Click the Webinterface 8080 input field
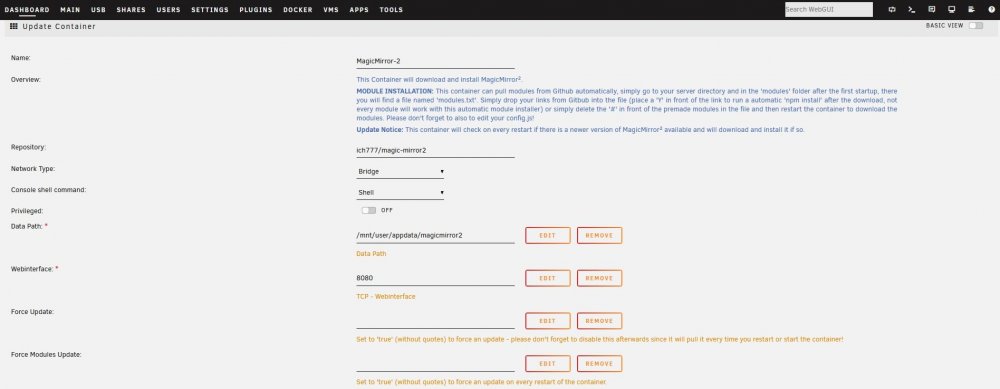Screen dimensions: 1000x389 coord(435,278)
